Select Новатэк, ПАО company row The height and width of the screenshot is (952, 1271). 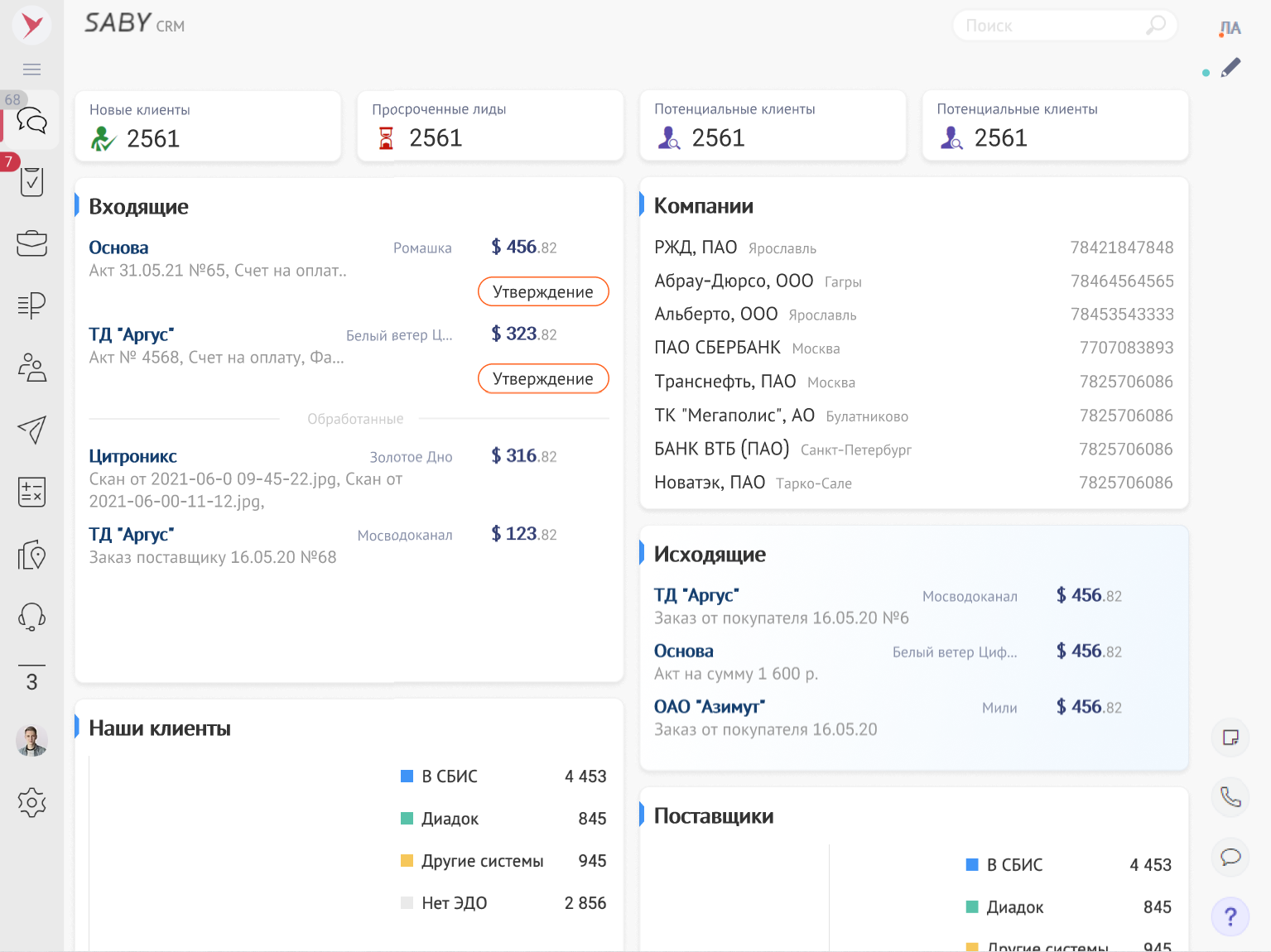click(x=914, y=483)
